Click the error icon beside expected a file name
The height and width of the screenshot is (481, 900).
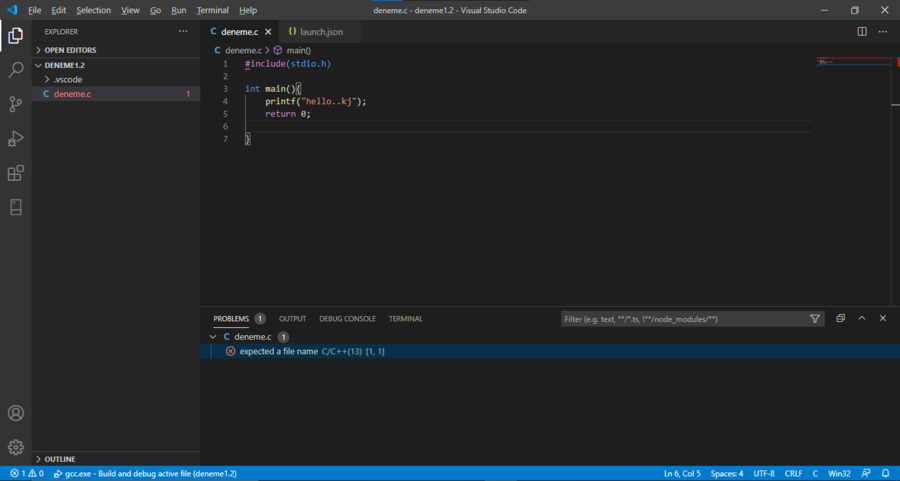coord(230,351)
